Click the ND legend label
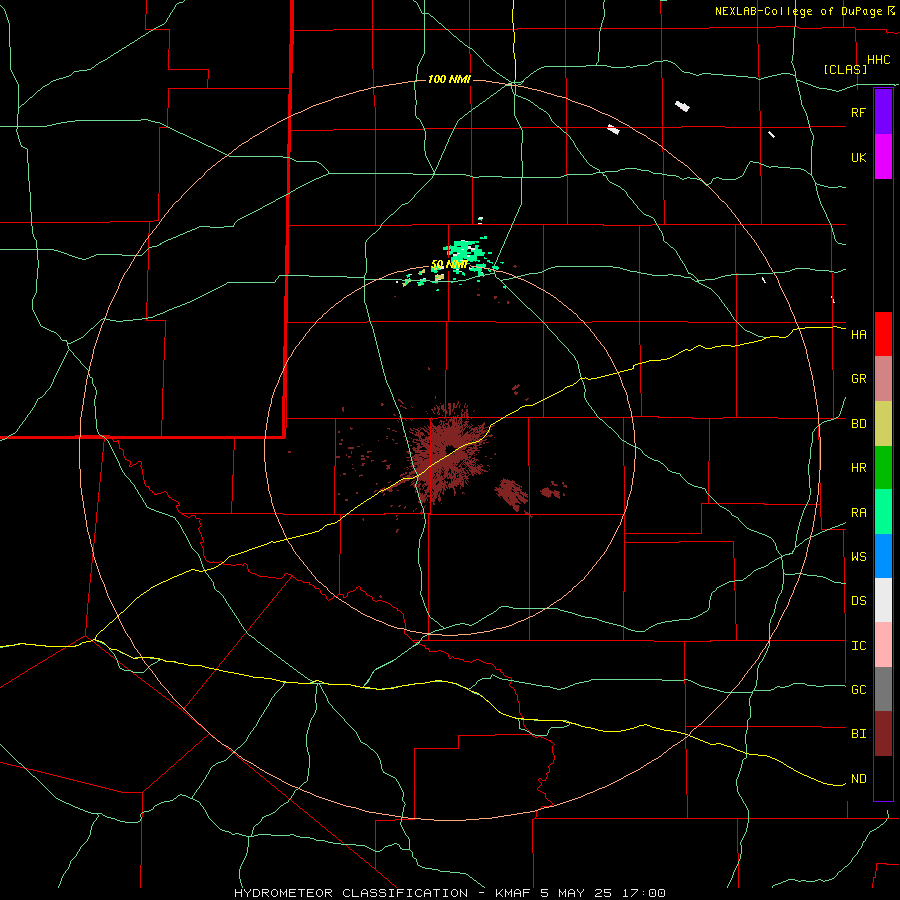This screenshot has width=900, height=900. pos(858,779)
